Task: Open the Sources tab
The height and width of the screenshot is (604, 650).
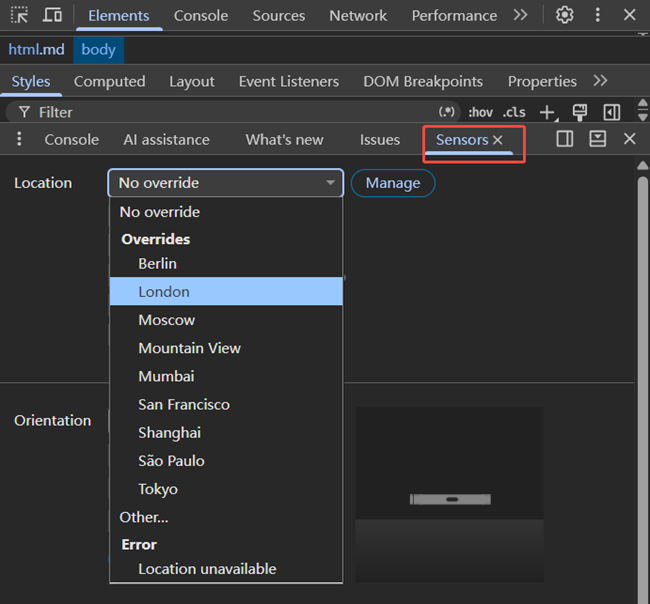Action: click(279, 16)
